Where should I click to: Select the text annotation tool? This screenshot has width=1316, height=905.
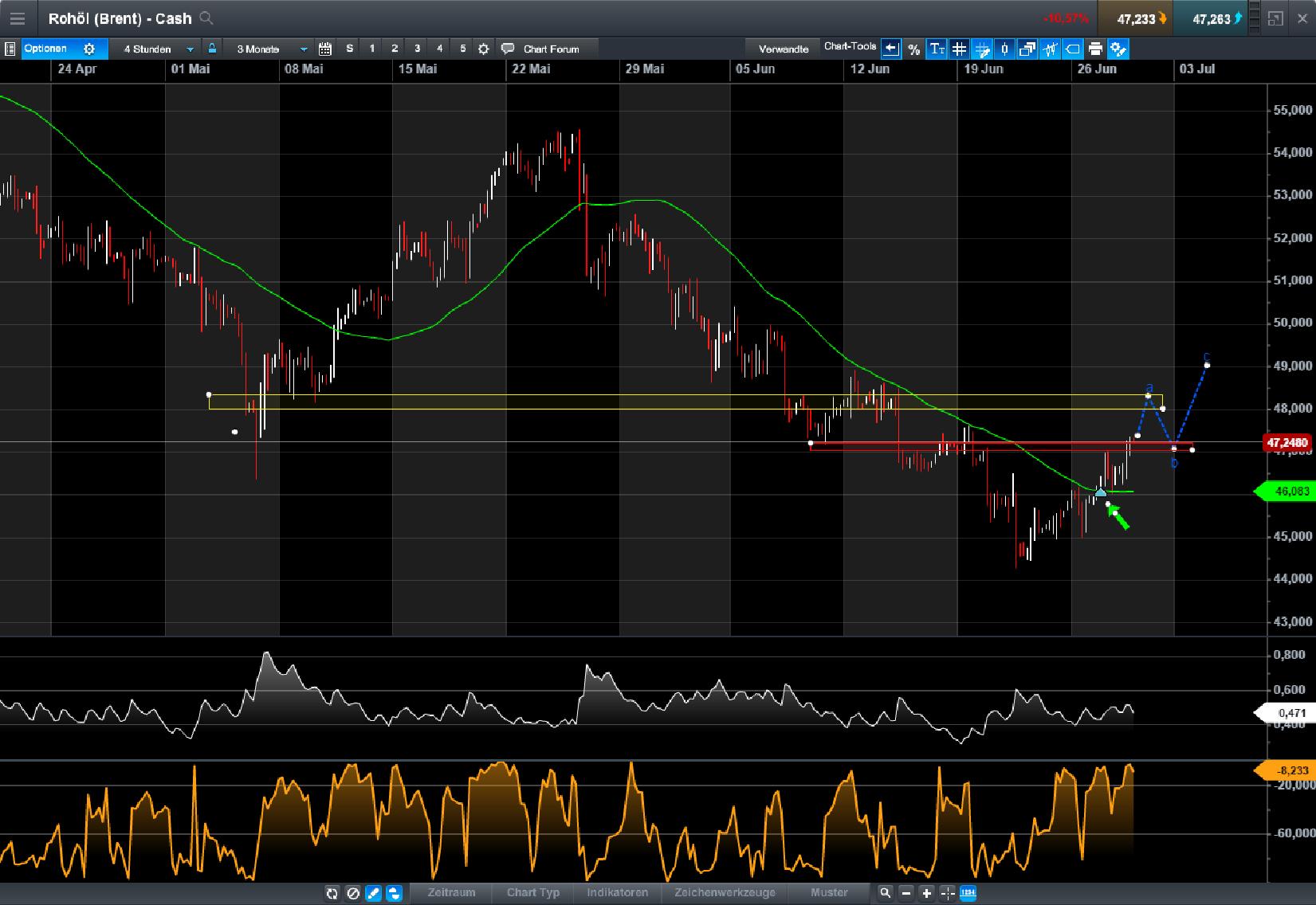pos(937,49)
